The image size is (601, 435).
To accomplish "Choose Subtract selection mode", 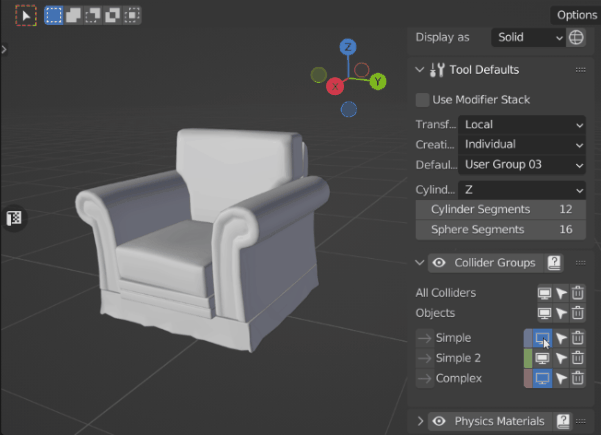I will point(93,15).
